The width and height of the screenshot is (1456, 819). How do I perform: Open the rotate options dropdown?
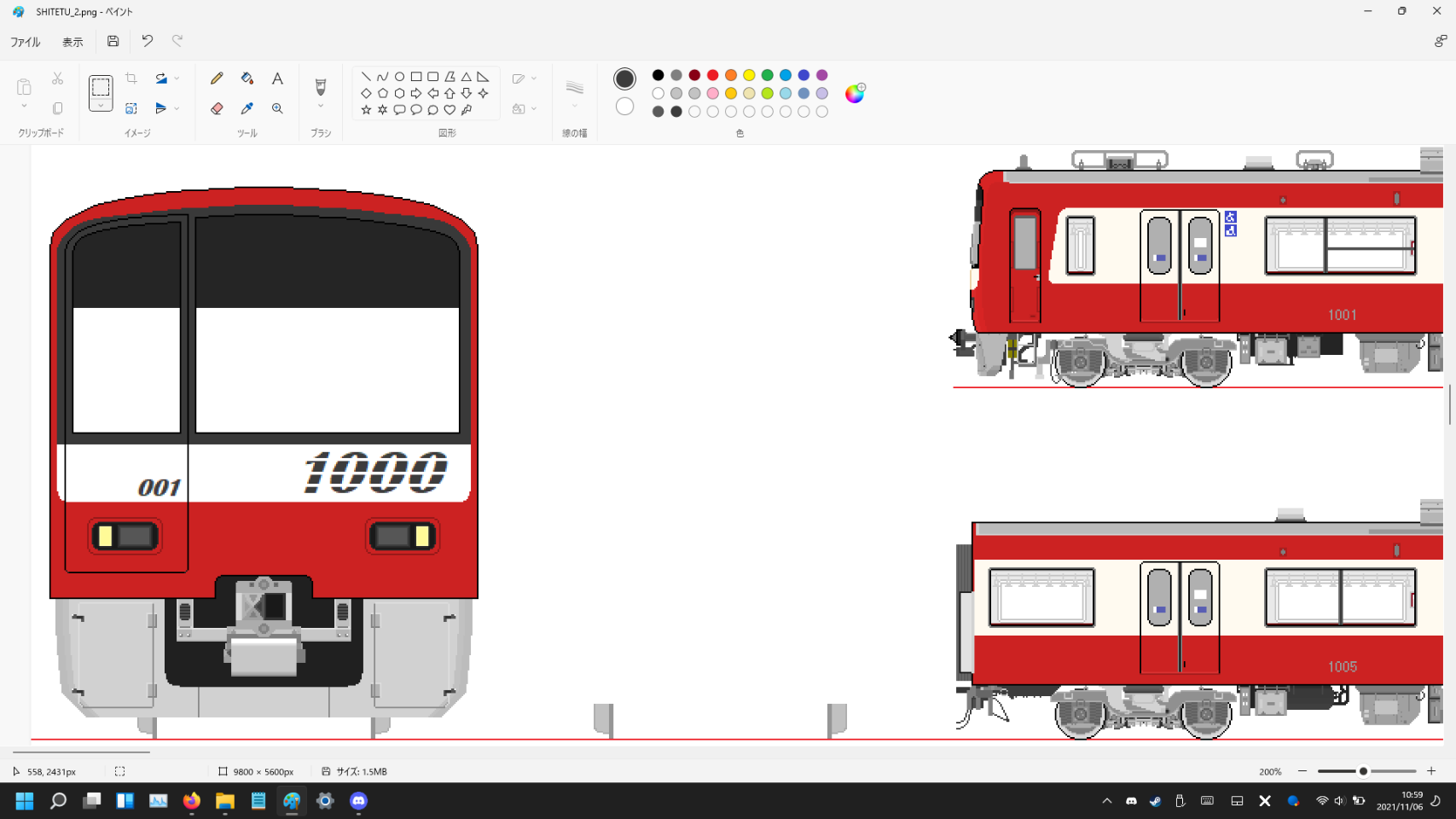[x=177, y=78]
